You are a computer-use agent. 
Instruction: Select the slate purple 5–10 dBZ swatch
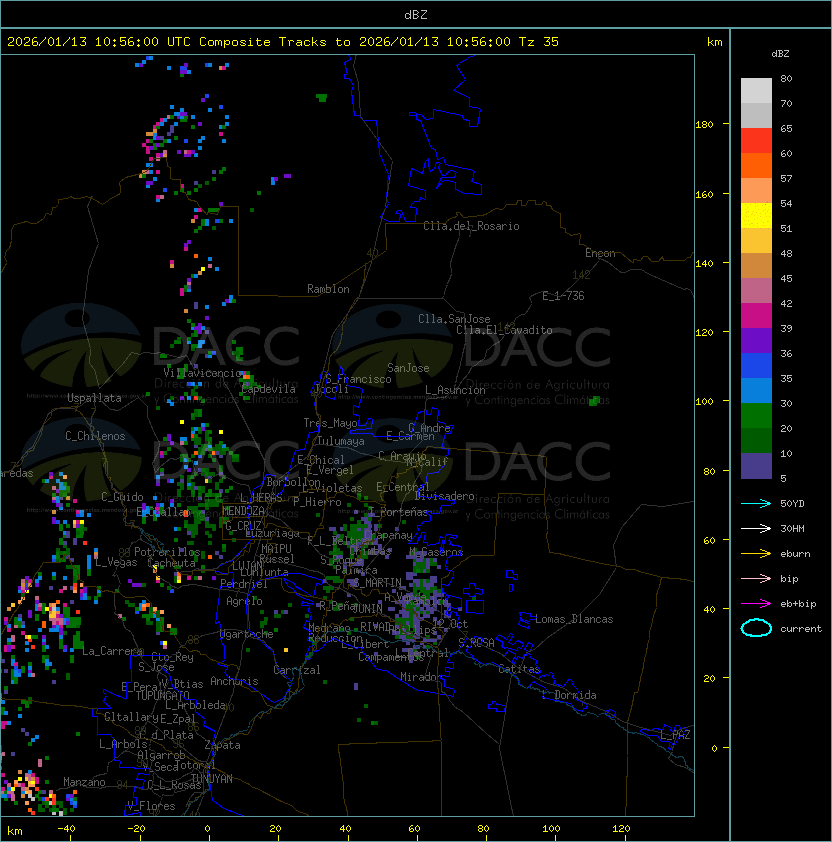[756, 466]
